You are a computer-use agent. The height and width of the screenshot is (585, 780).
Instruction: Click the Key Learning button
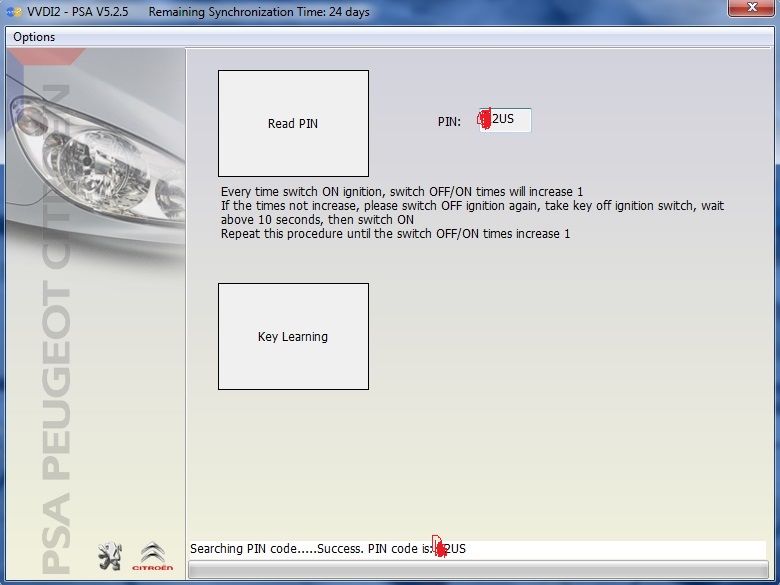point(293,336)
